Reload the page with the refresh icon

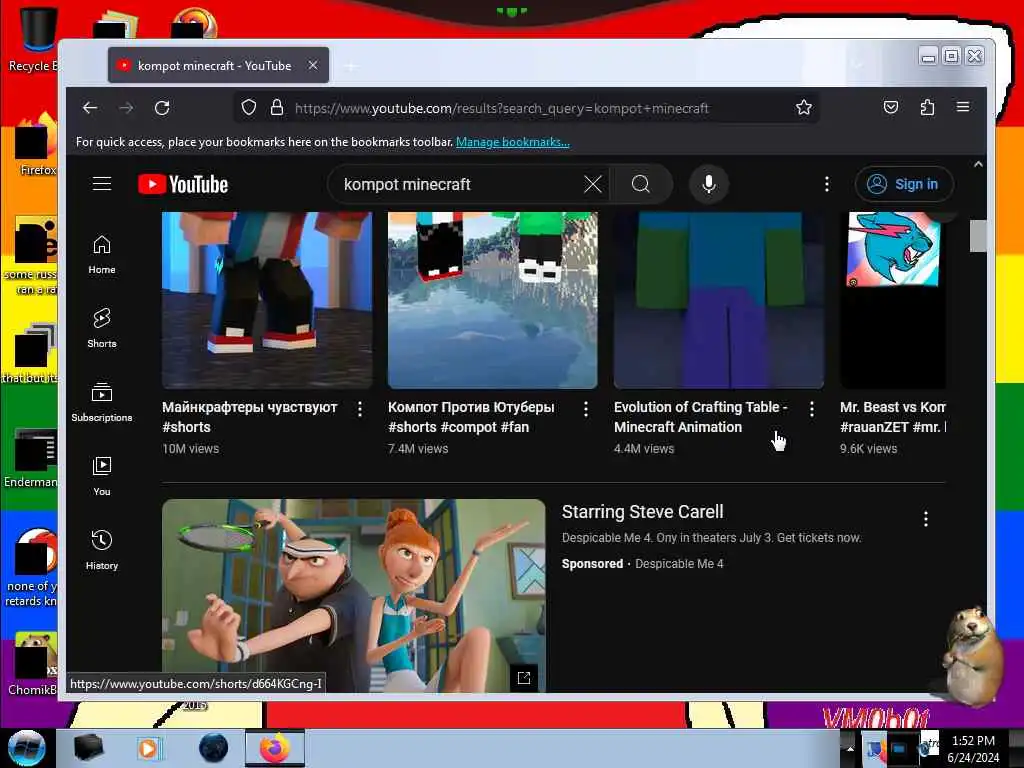(162, 108)
